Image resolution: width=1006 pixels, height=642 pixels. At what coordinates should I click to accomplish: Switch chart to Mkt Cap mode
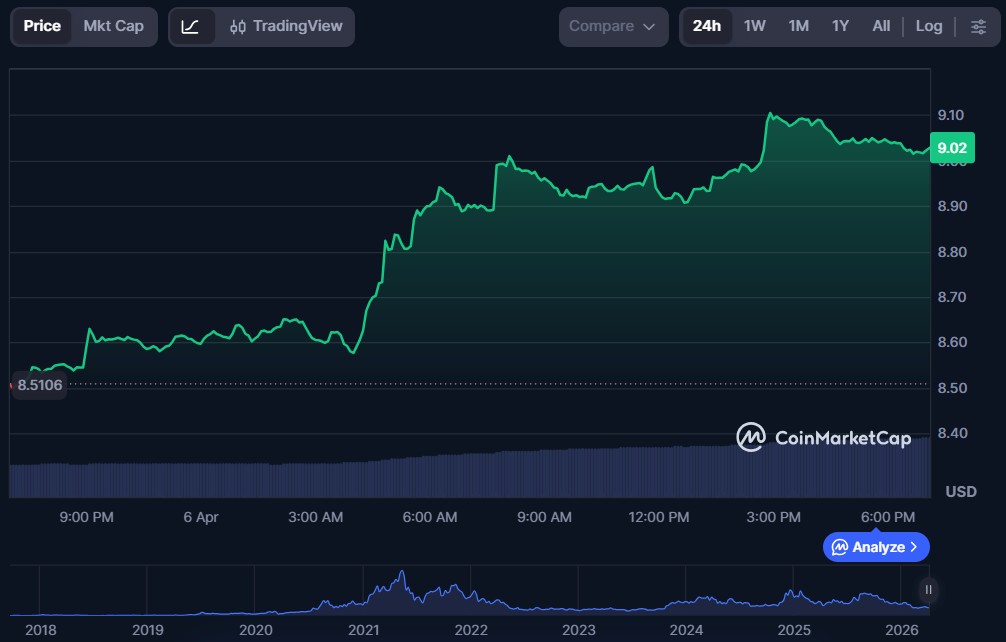coord(113,26)
